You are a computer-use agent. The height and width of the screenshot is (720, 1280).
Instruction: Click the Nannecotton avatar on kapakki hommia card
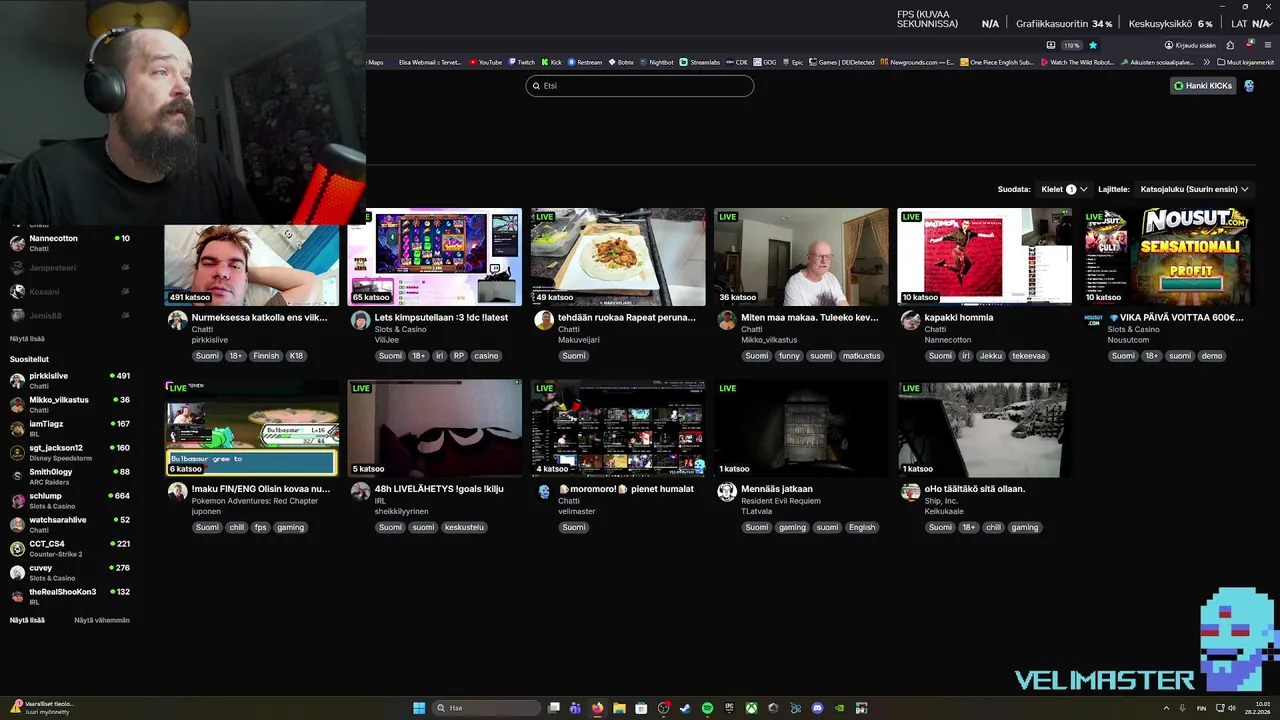click(910, 320)
